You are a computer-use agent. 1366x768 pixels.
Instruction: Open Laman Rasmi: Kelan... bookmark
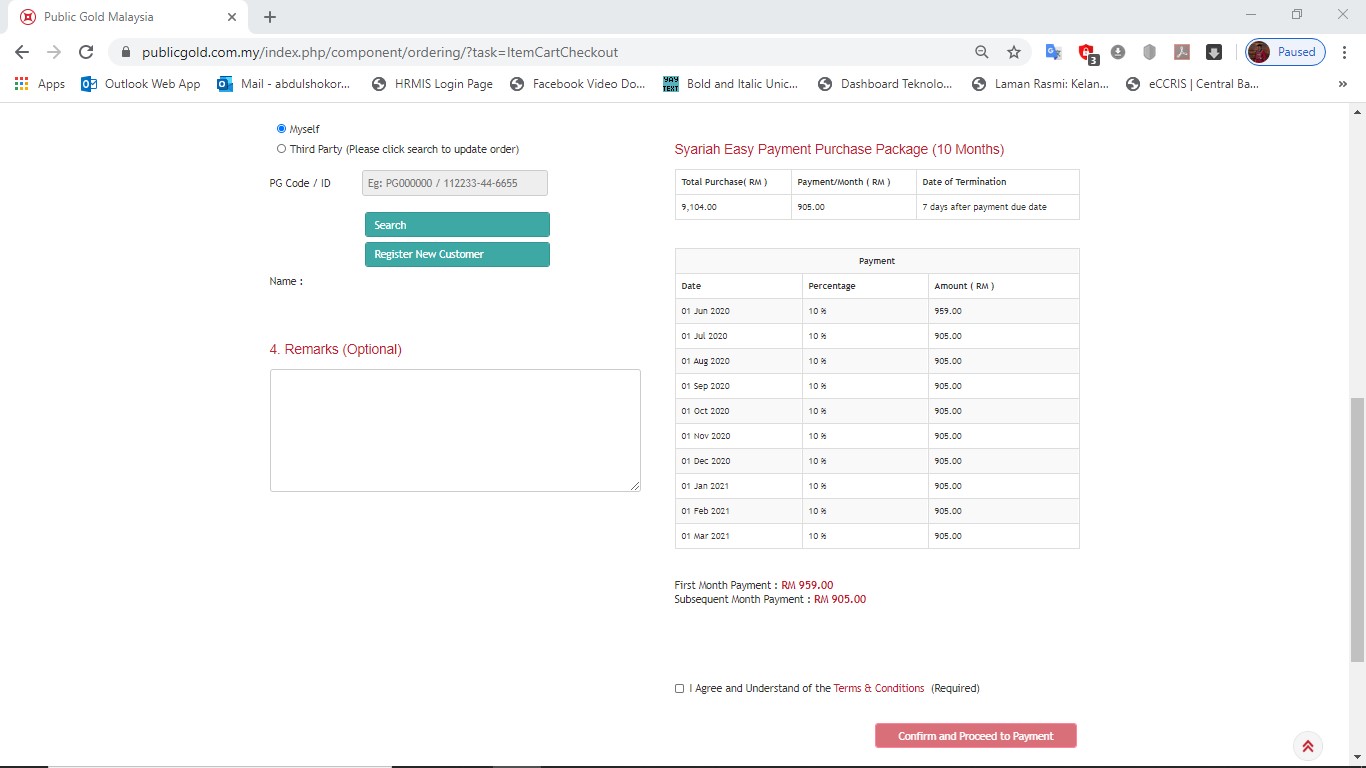coord(1040,84)
